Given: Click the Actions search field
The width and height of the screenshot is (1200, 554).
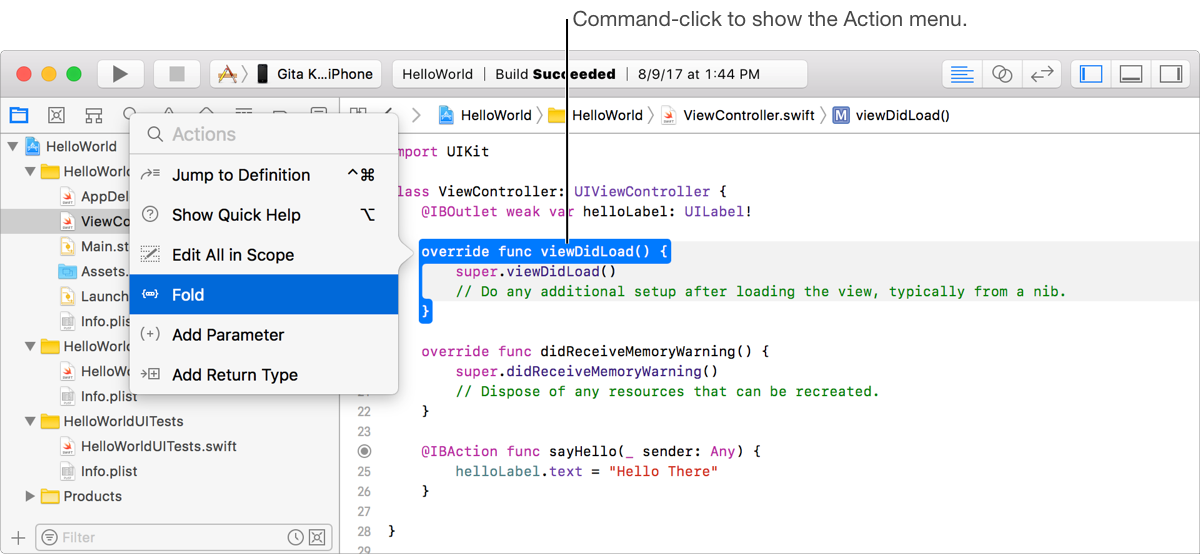Looking at the screenshot, I should 264,134.
